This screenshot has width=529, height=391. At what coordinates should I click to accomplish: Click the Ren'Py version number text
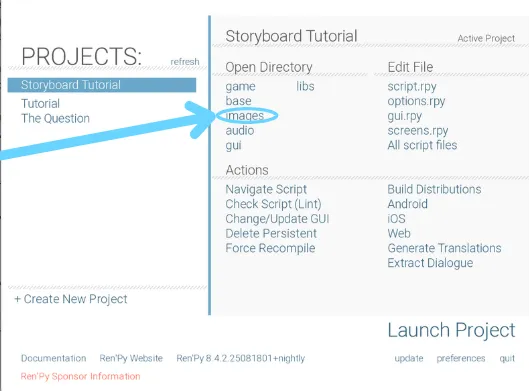241,358
